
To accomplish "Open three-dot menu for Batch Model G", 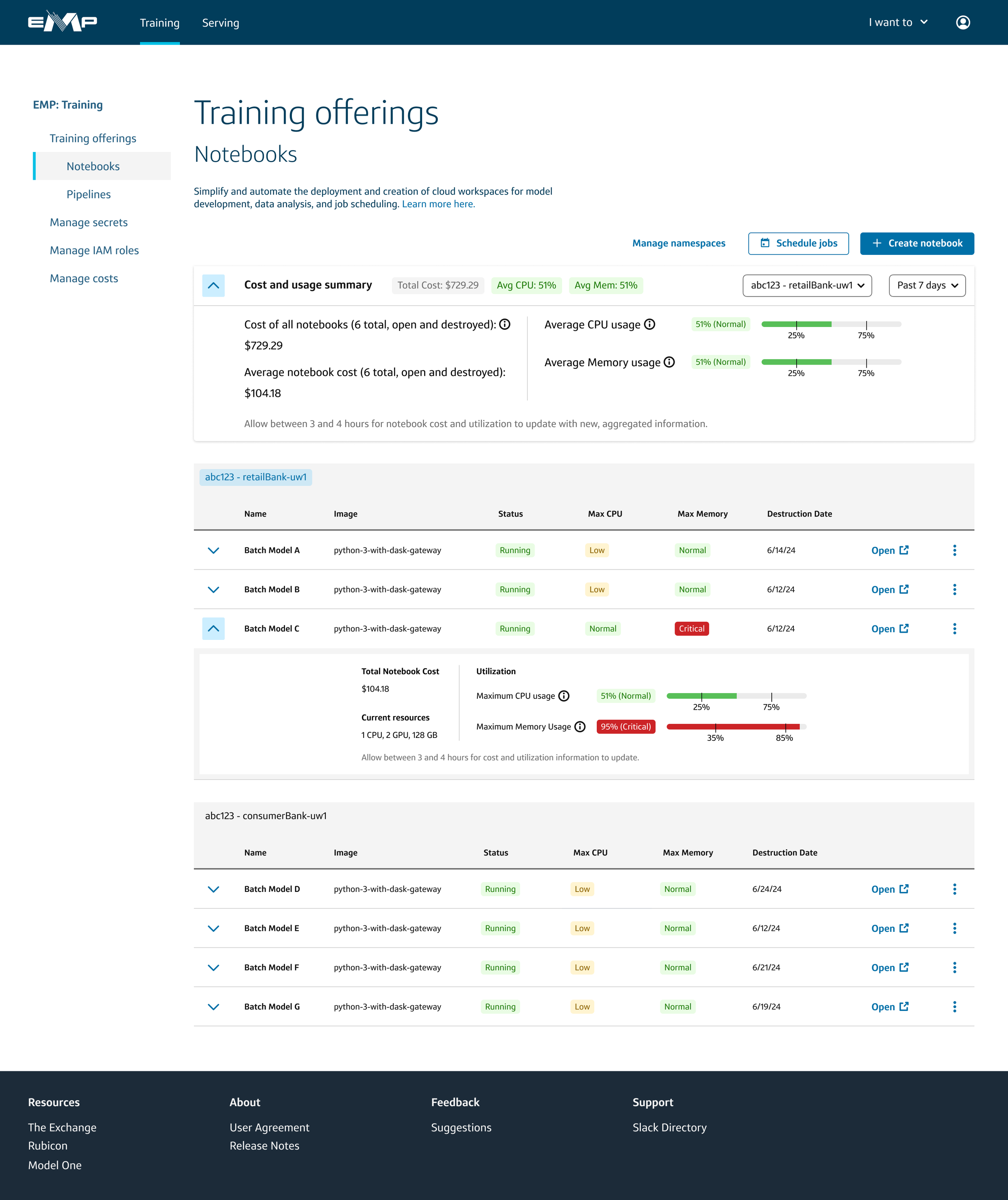I will click(954, 1007).
